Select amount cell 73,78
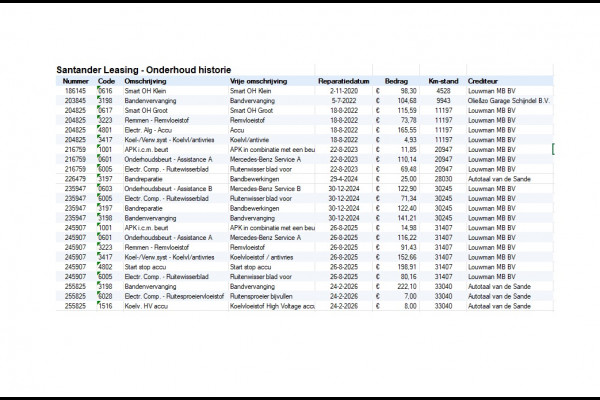 coord(408,120)
